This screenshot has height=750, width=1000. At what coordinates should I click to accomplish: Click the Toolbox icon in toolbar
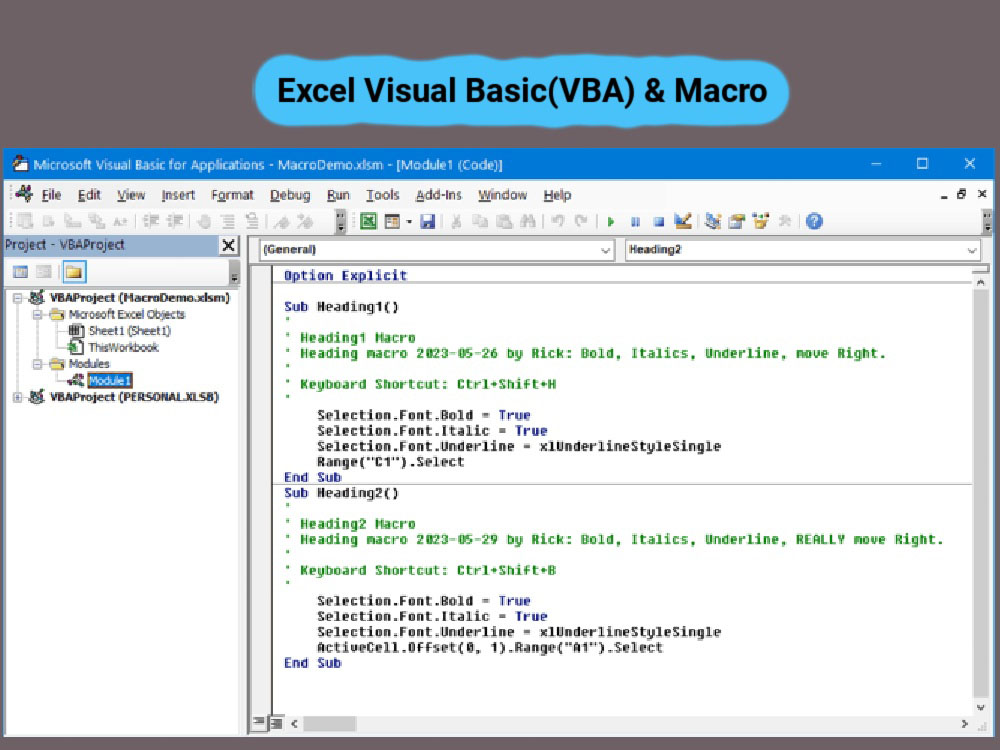click(x=785, y=221)
